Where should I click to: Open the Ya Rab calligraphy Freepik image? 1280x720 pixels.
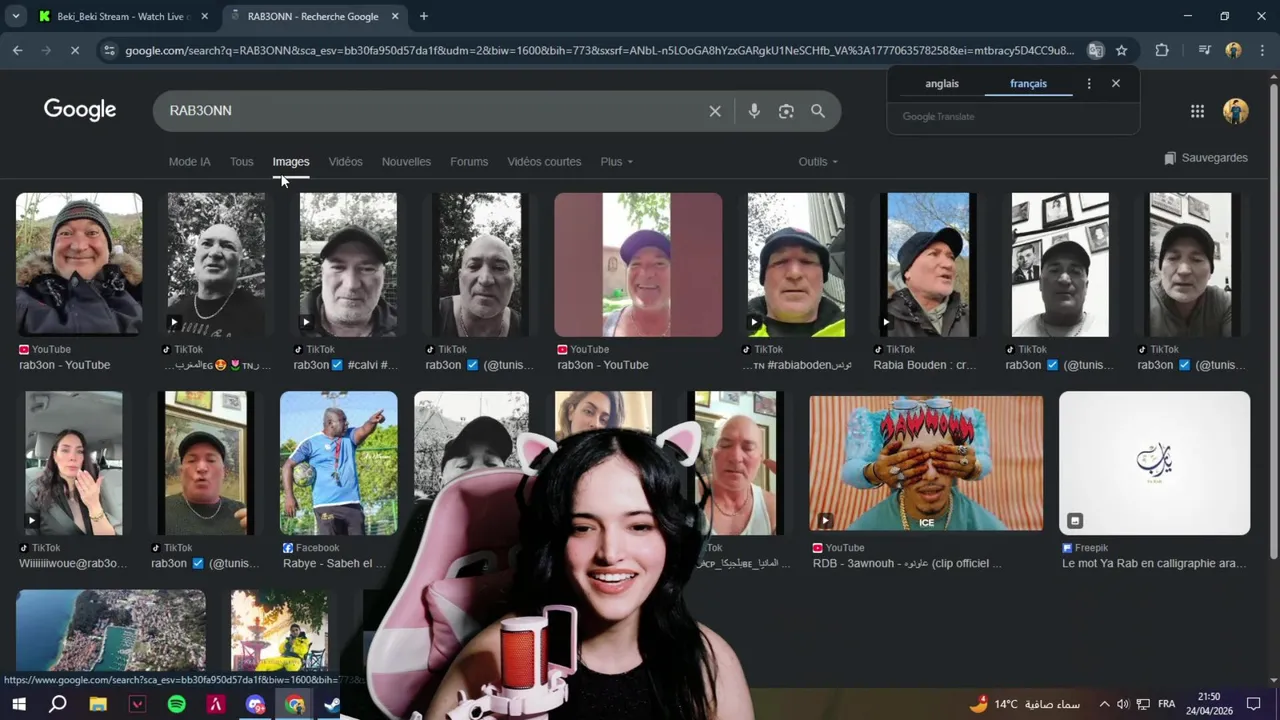pos(1154,463)
